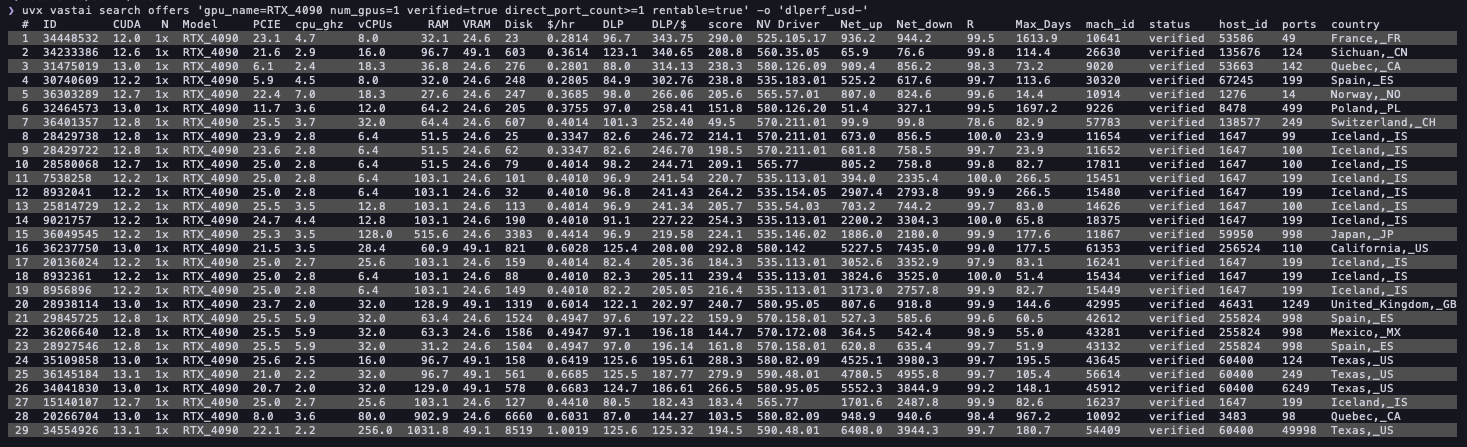Select offer ID 36206640
This screenshot has width=1467, height=447.
coord(71,332)
